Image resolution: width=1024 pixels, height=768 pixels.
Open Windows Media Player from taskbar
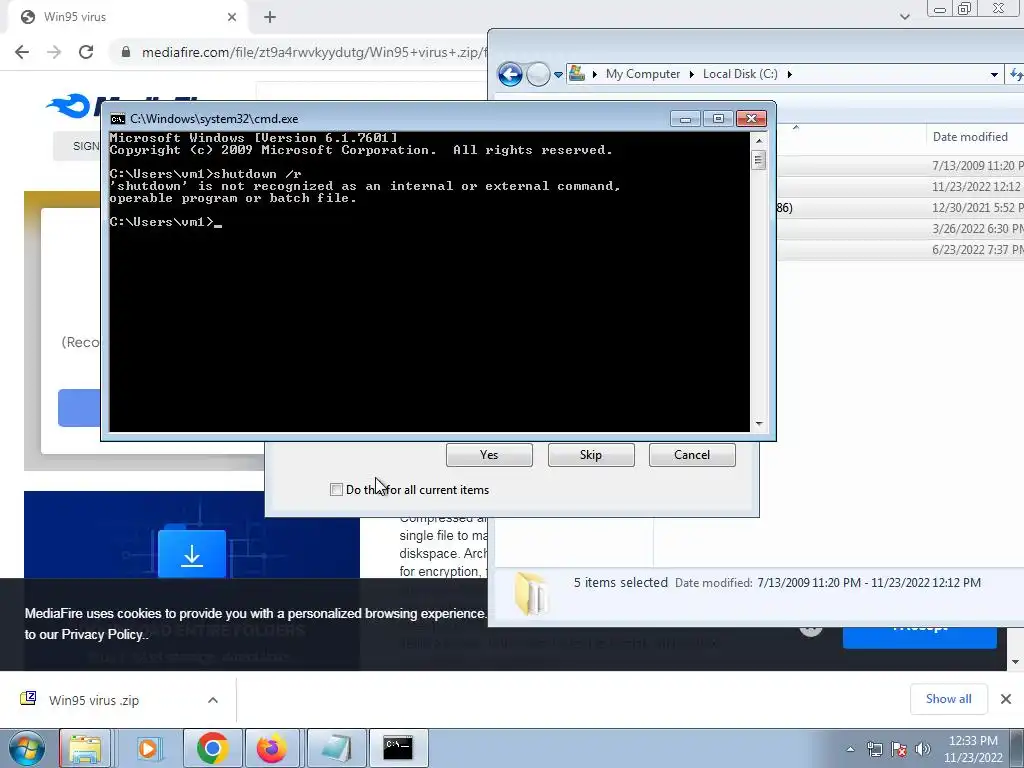click(148, 748)
